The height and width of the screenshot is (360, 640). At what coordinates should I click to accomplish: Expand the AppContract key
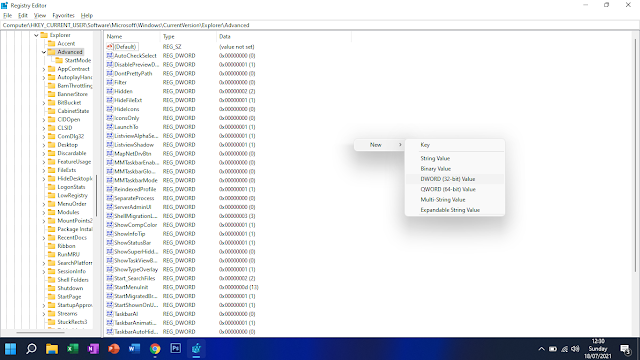click(x=44, y=69)
